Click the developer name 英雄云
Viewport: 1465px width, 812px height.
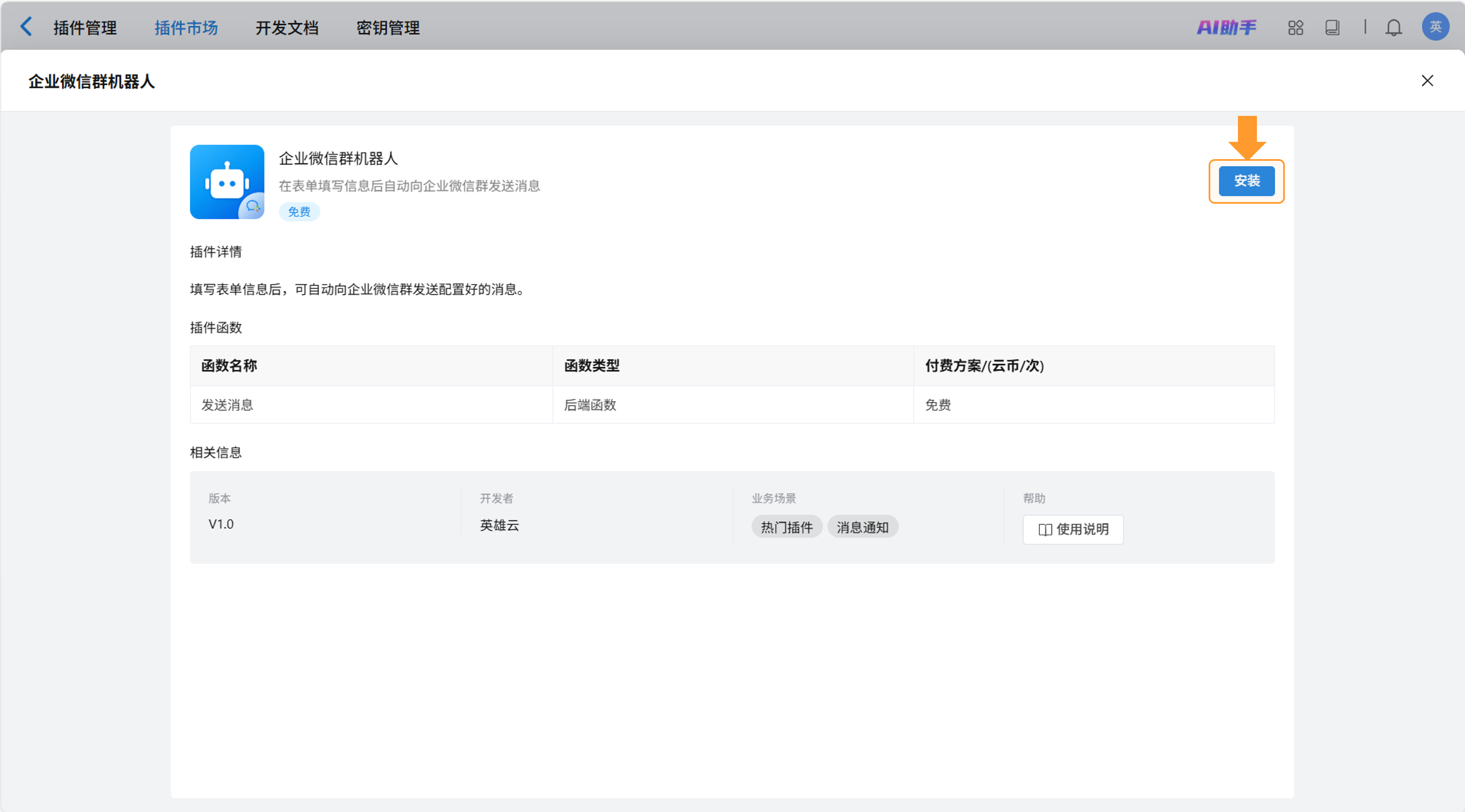point(499,525)
